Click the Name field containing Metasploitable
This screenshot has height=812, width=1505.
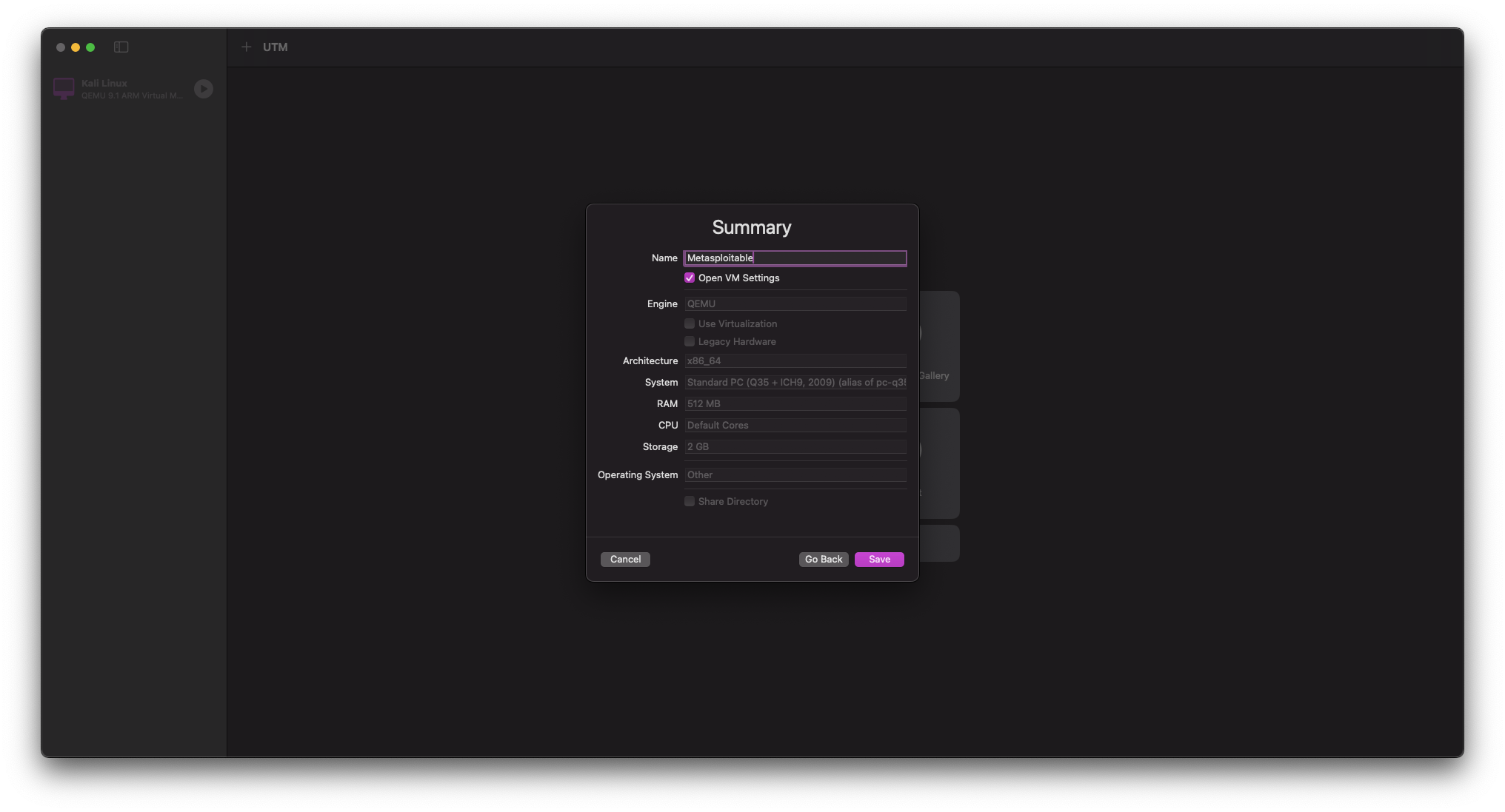795,258
